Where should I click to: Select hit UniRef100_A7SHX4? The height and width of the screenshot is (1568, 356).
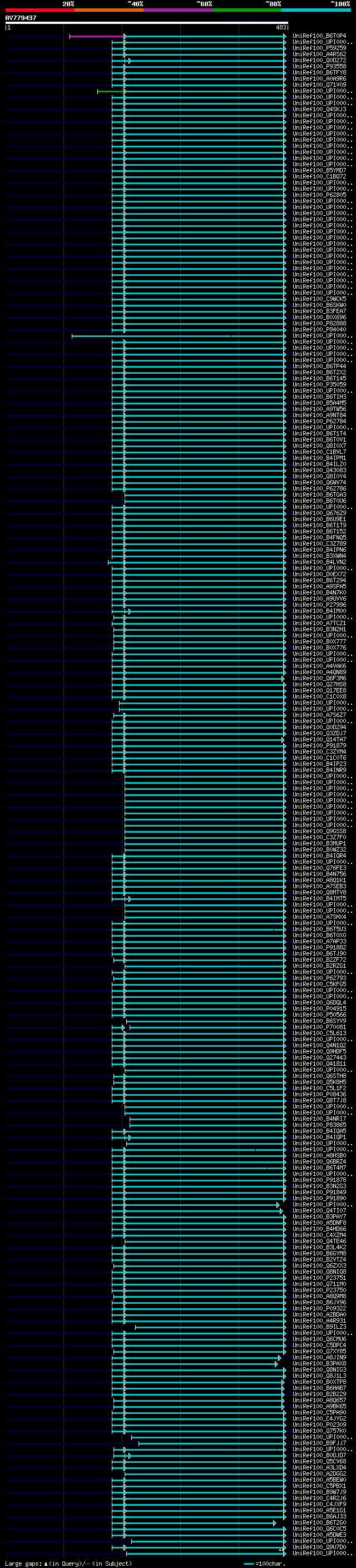click(x=319, y=917)
